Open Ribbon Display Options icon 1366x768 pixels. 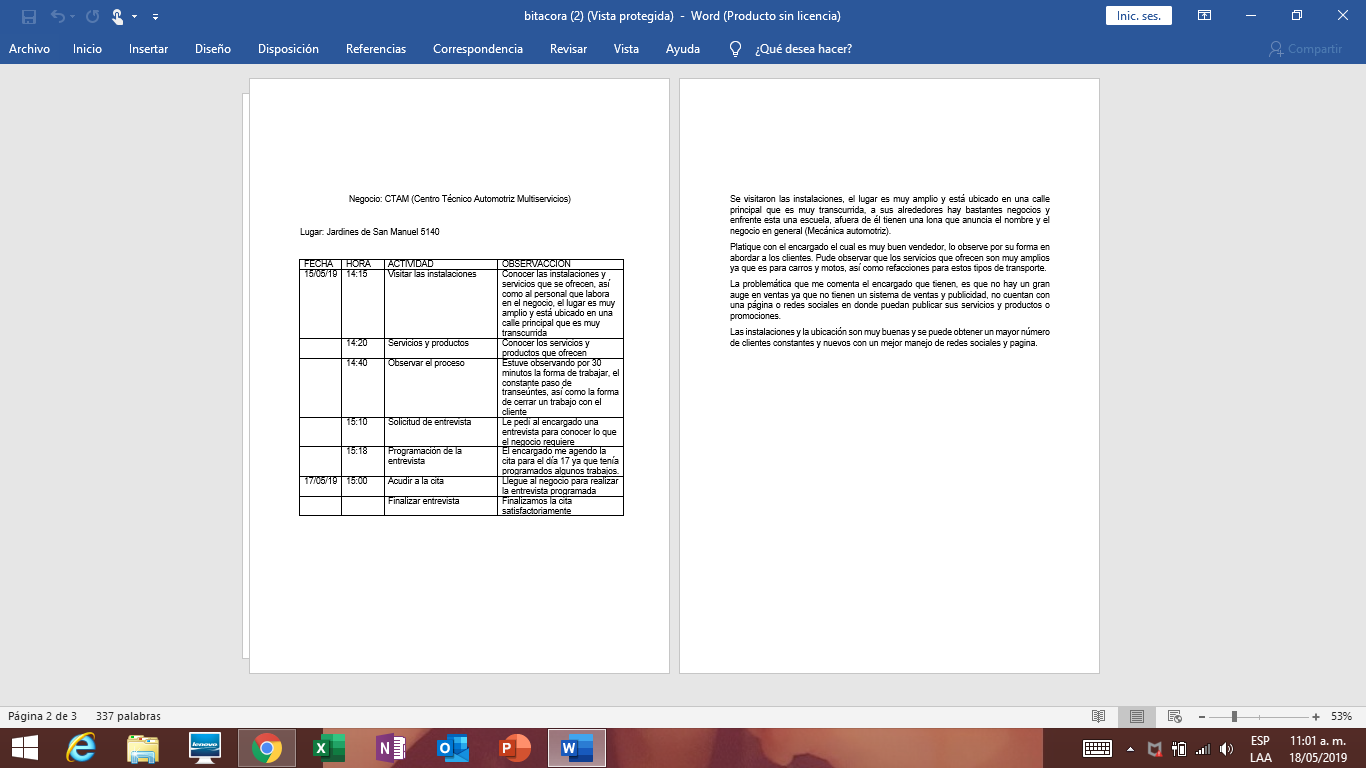tap(1205, 16)
